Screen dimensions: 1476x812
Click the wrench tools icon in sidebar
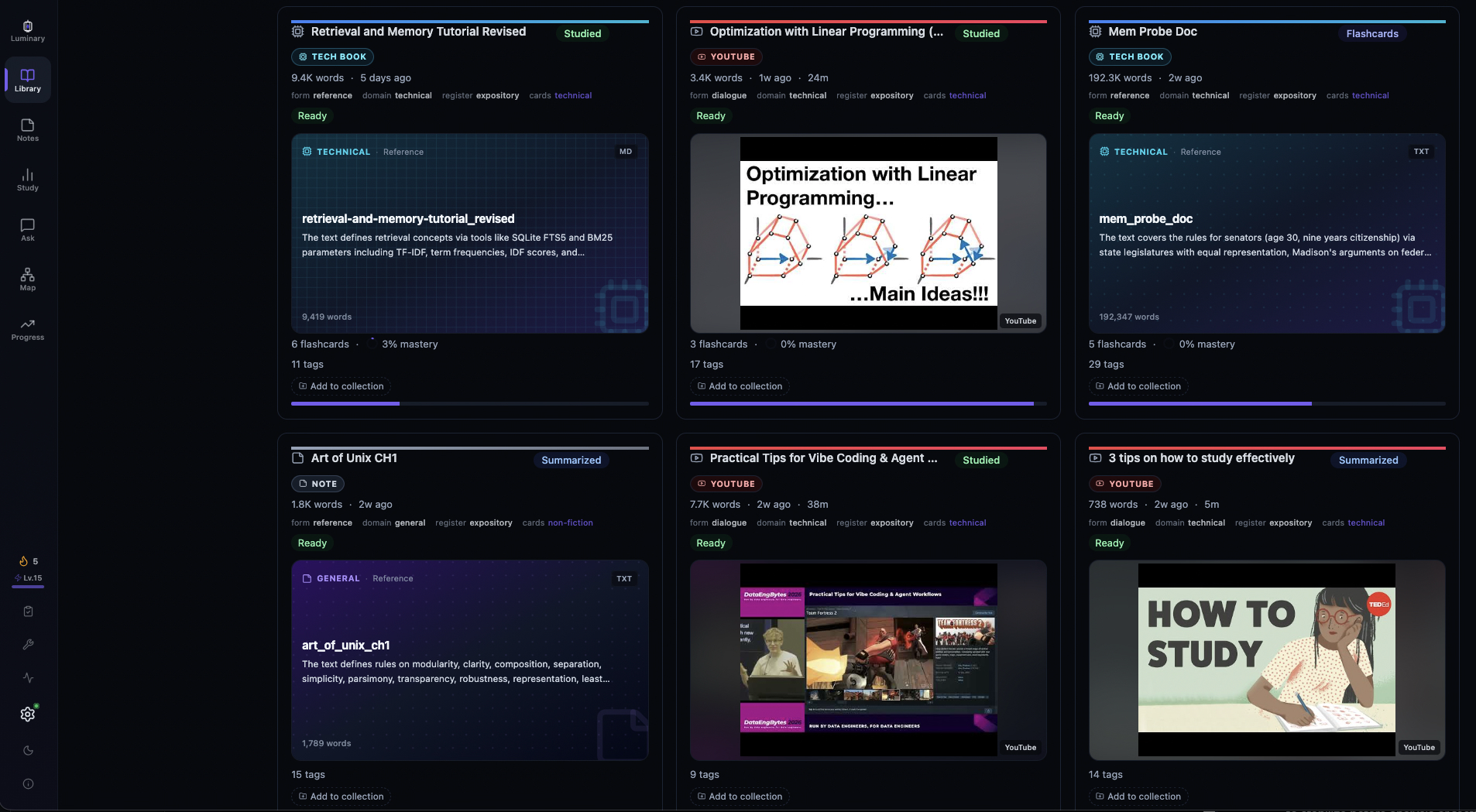(x=28, y=645)
